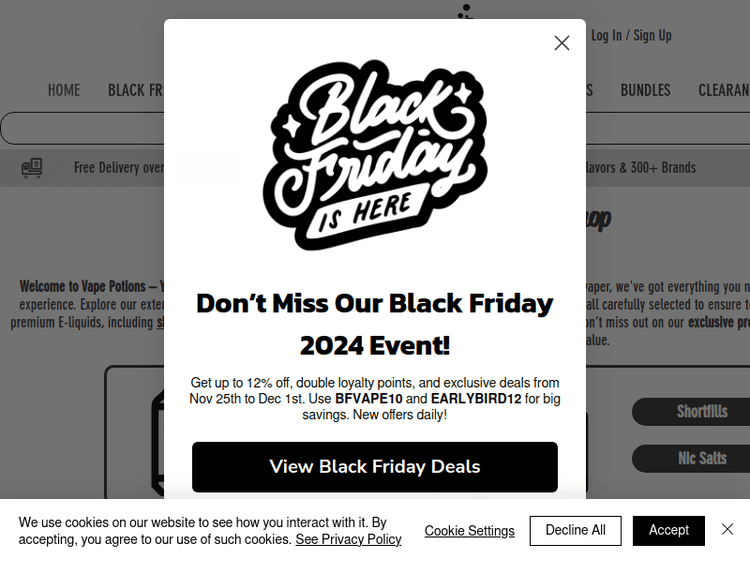Click the Black Friday Is Here logo

click(x=375, y=155)
